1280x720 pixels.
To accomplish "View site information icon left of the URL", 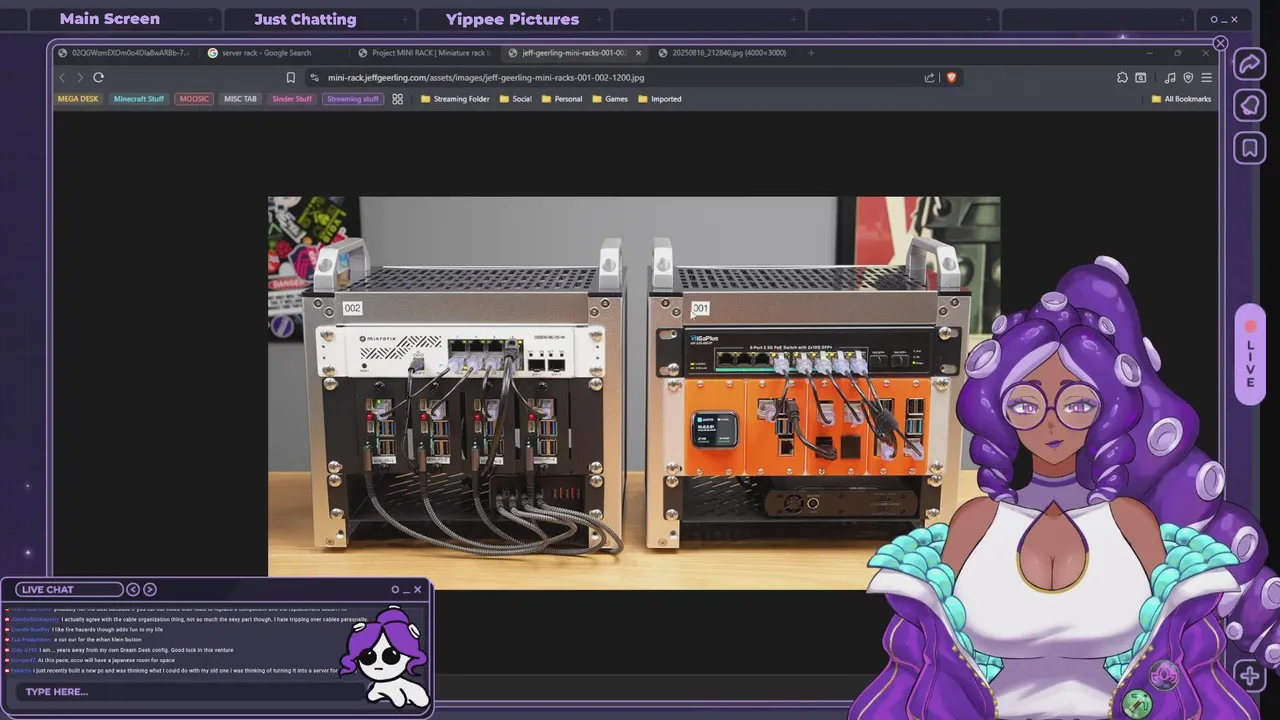I will click(314, 77).
